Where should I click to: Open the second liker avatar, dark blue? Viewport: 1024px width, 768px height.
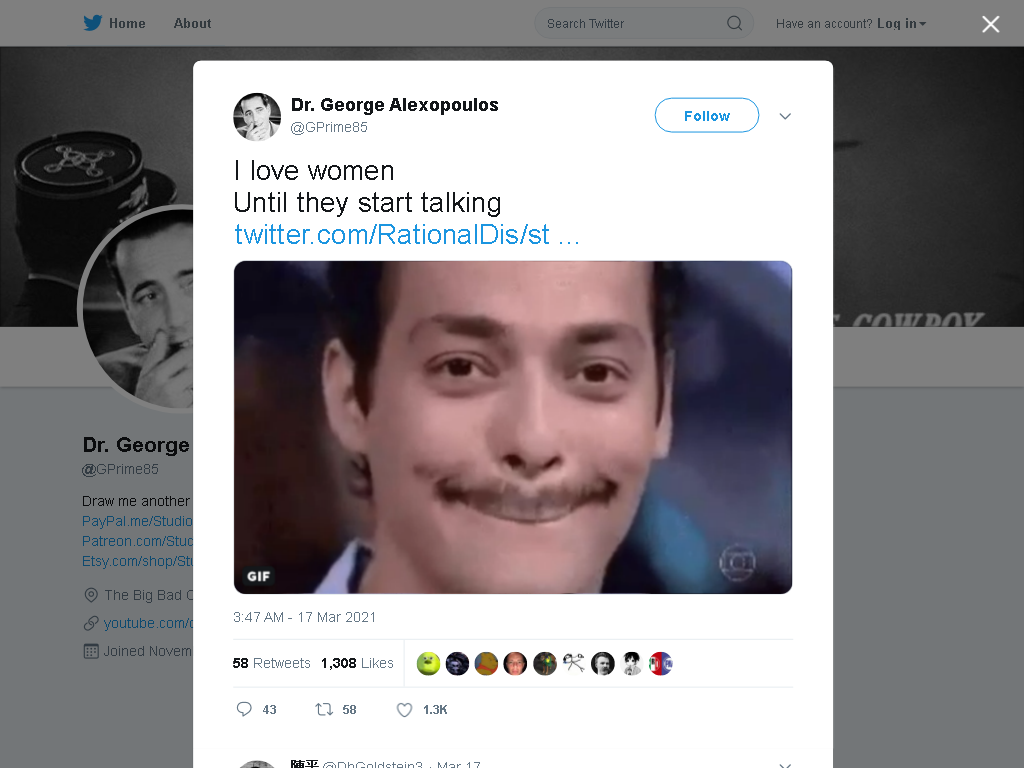pos(457,664)
